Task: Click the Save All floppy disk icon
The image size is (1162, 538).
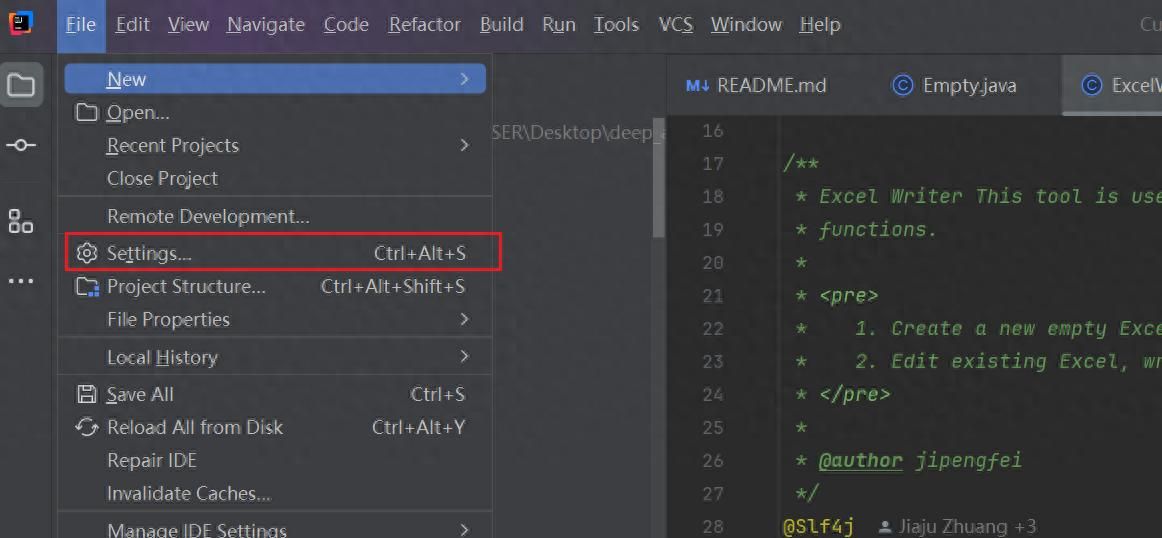Action: coord(87,394)
